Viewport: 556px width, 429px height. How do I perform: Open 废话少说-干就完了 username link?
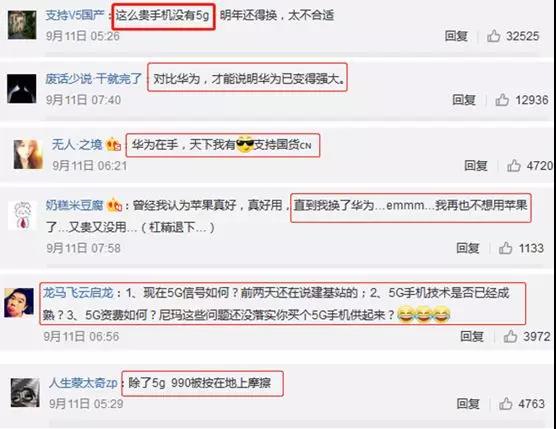[94, 79]
